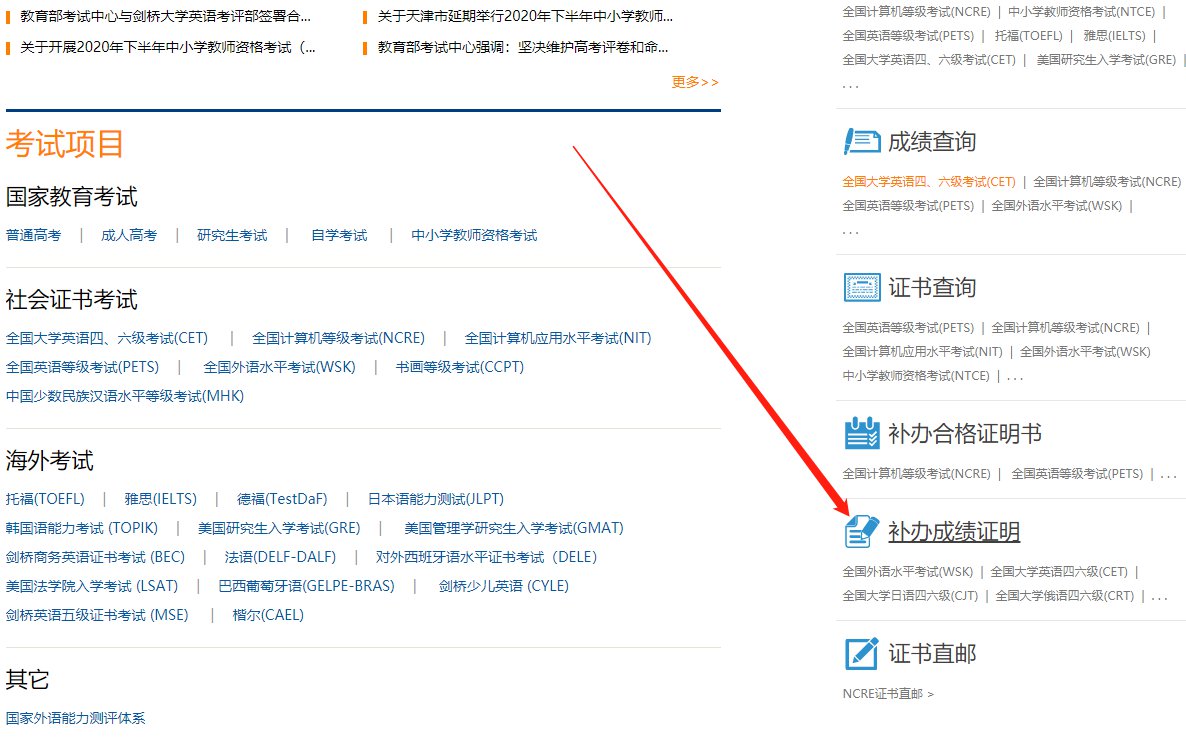Open the 补办成绩证明 heading link

pos(953,532)
